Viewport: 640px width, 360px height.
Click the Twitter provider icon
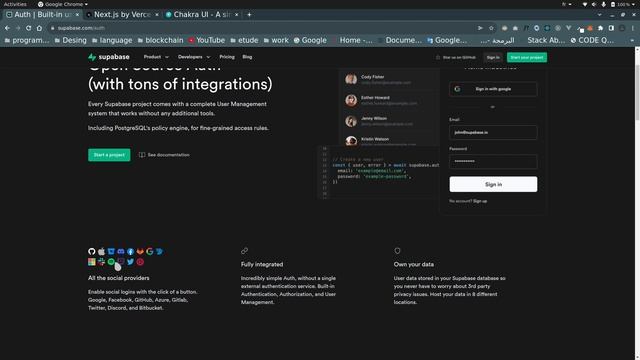point(130,262)
